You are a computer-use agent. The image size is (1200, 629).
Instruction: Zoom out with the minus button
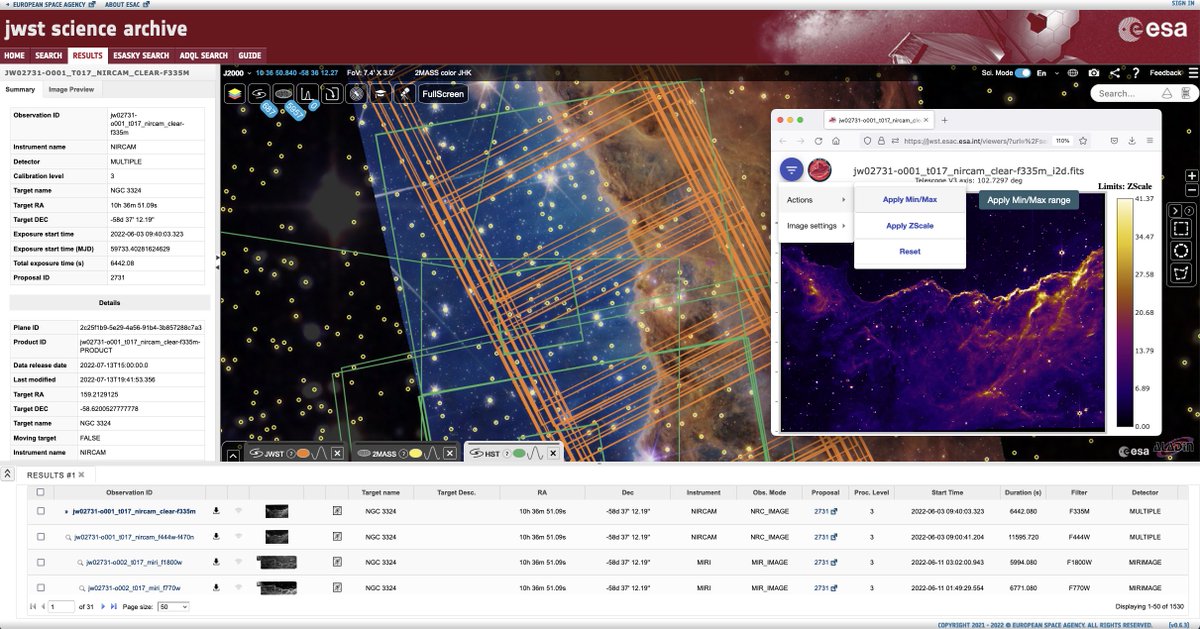point(1192,190)
